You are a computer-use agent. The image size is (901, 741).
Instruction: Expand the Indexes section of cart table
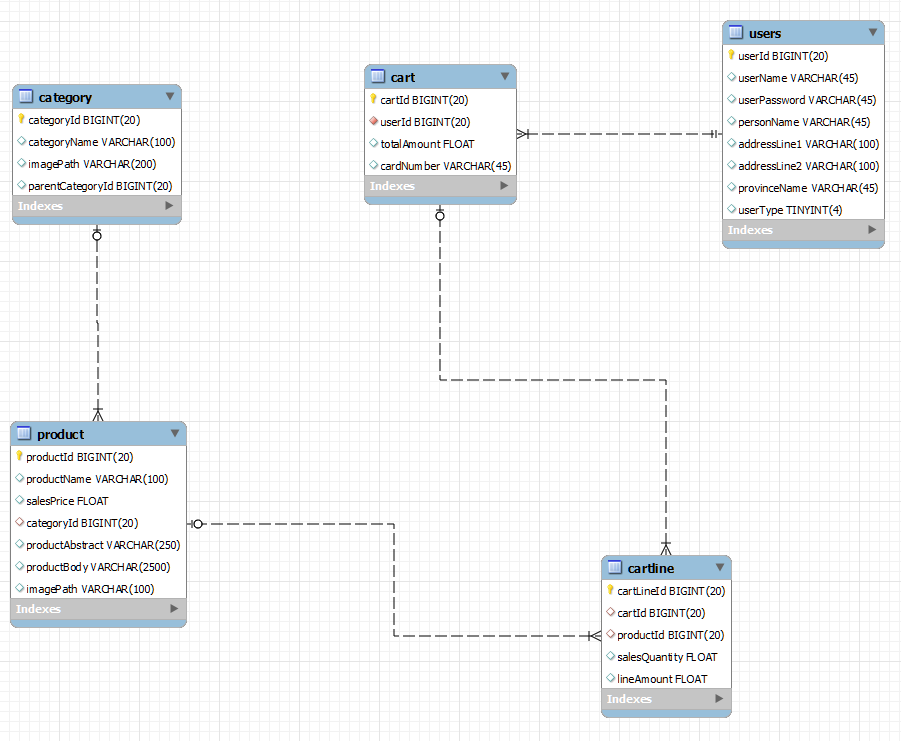click(x=504, y=186)
